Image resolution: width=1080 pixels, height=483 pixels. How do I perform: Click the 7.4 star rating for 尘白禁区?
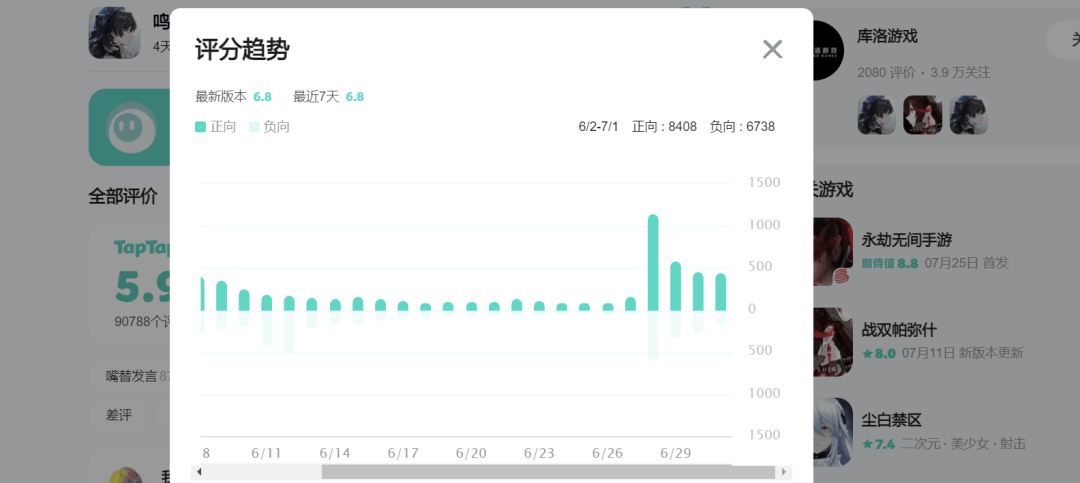tap(879, 444)
